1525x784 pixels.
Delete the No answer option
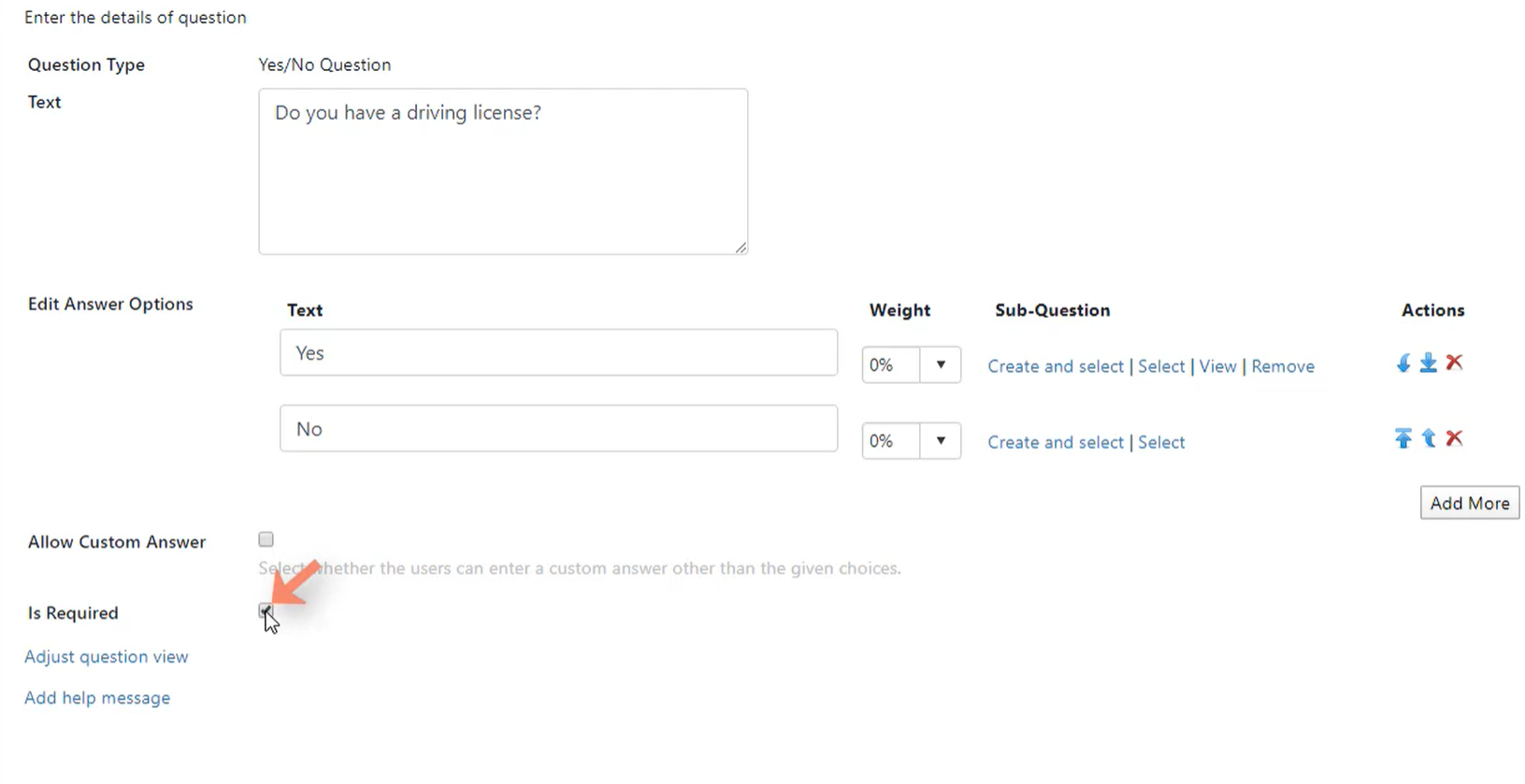tap(1454, 438)
